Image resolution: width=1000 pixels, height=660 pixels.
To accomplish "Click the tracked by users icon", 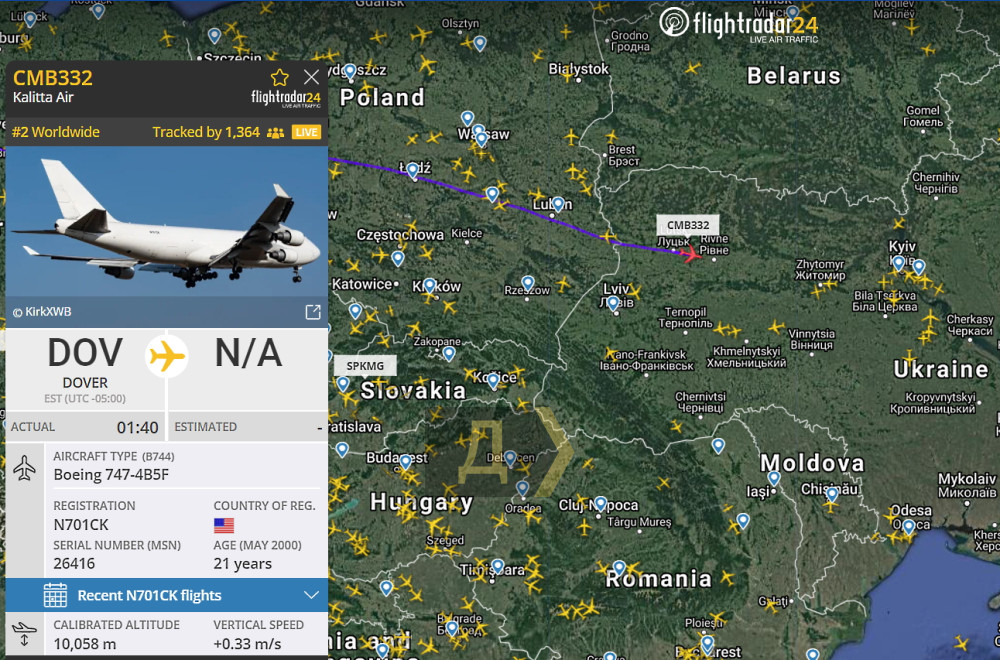I will pyautogui.click(x=275, y=133).
